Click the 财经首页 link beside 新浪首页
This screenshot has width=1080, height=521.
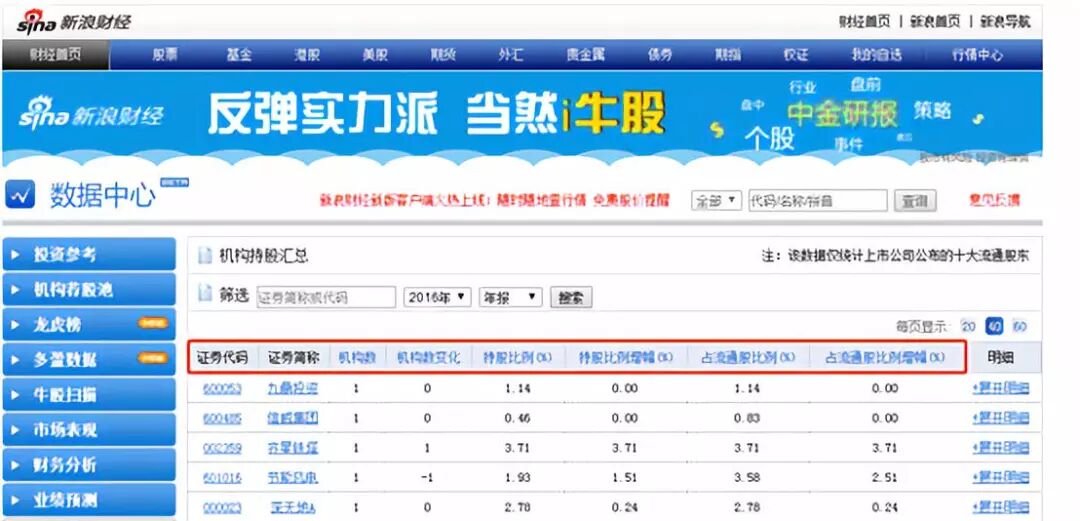coord(865,21)
